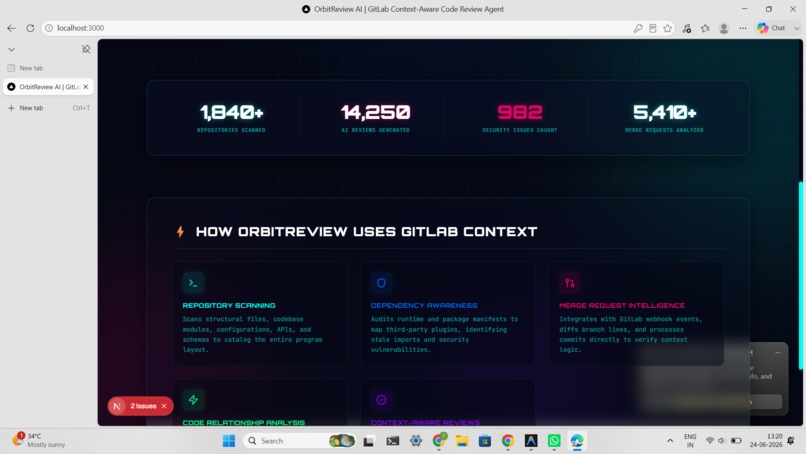Click the Context-Aware Reviews check icon
This screenshot has width=806, height=454.
[x=381, y=399]
